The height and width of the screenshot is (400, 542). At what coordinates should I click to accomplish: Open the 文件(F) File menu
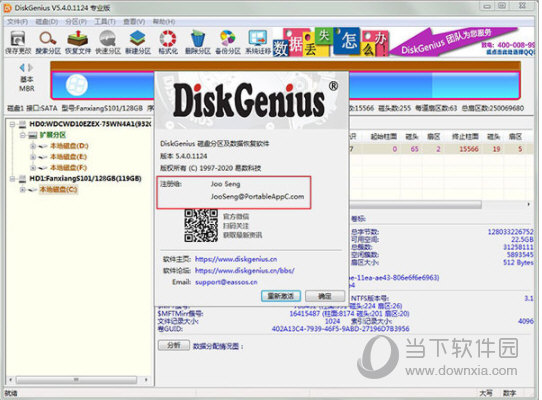point(17,21)
